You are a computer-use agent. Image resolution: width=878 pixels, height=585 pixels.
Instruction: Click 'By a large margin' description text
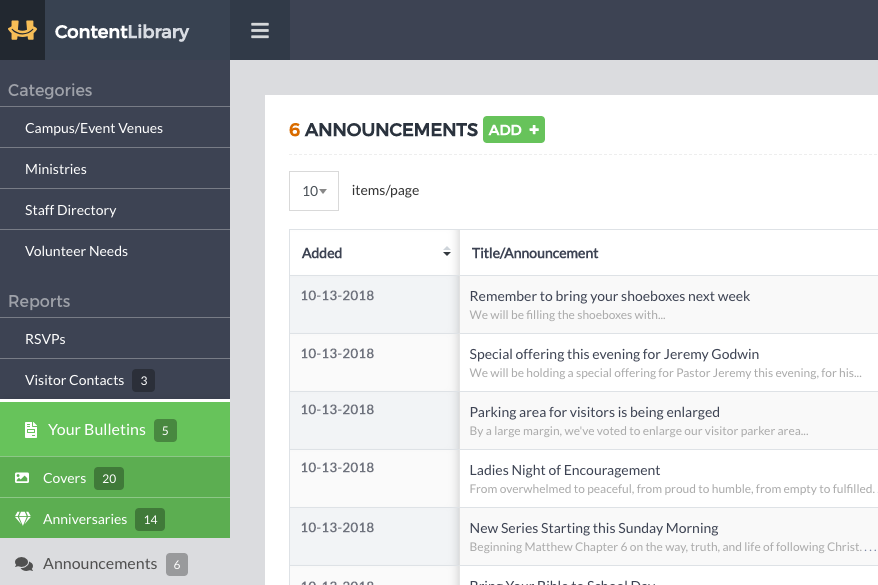click(x=638, y=430)
